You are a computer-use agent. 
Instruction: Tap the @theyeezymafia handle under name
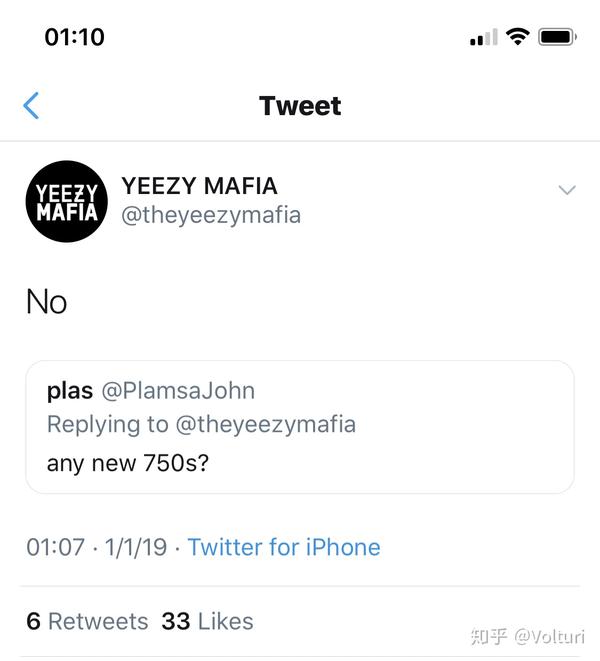pyautogui.click(x=211, y=215)
